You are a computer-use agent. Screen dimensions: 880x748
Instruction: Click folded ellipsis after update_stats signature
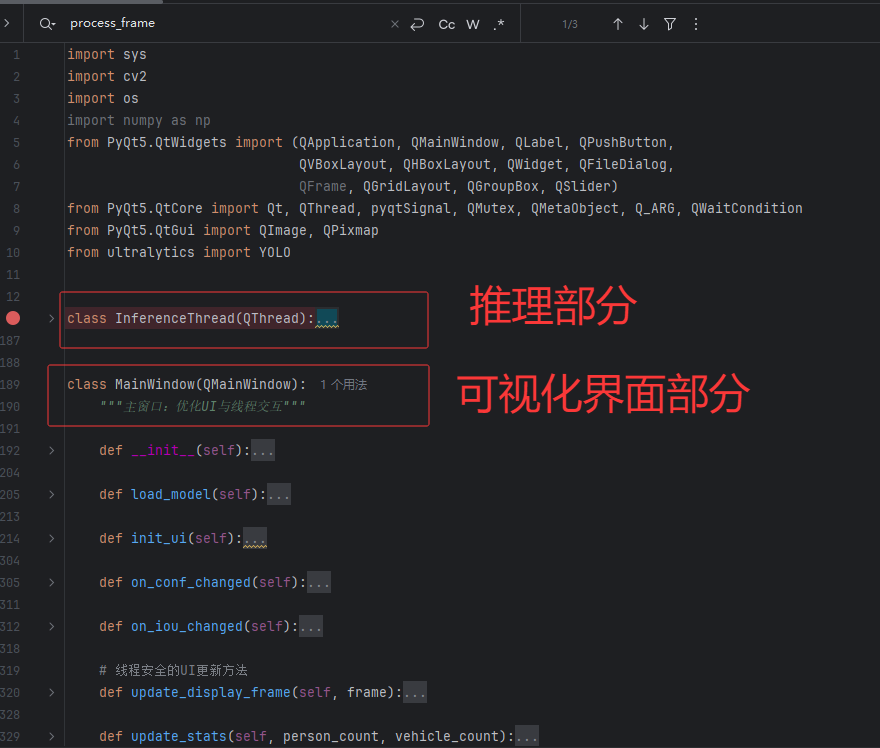(x=527, y=736)
